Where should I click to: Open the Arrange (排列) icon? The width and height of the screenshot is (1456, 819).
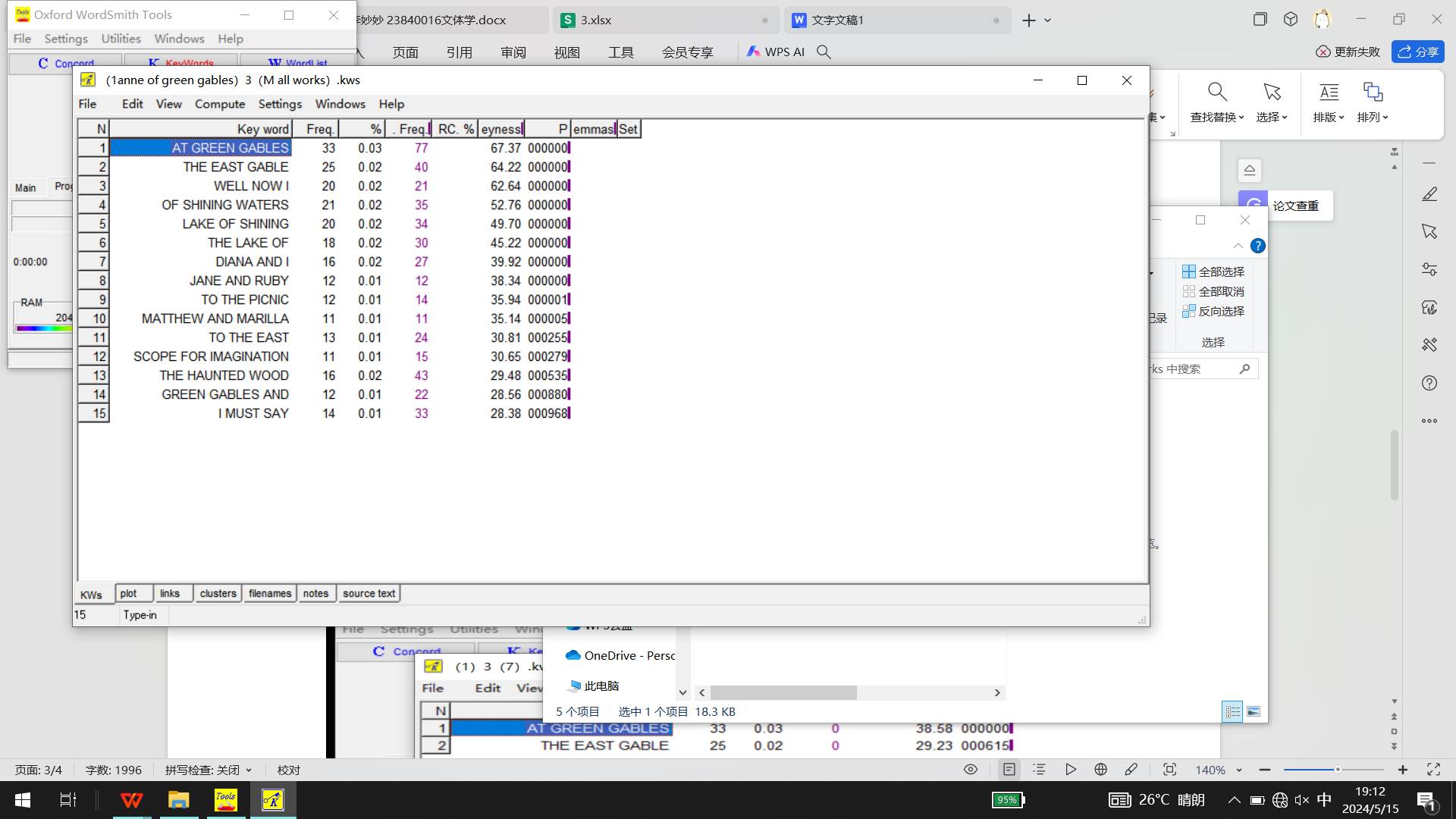pyautogui.click(x=1373, y=93)
